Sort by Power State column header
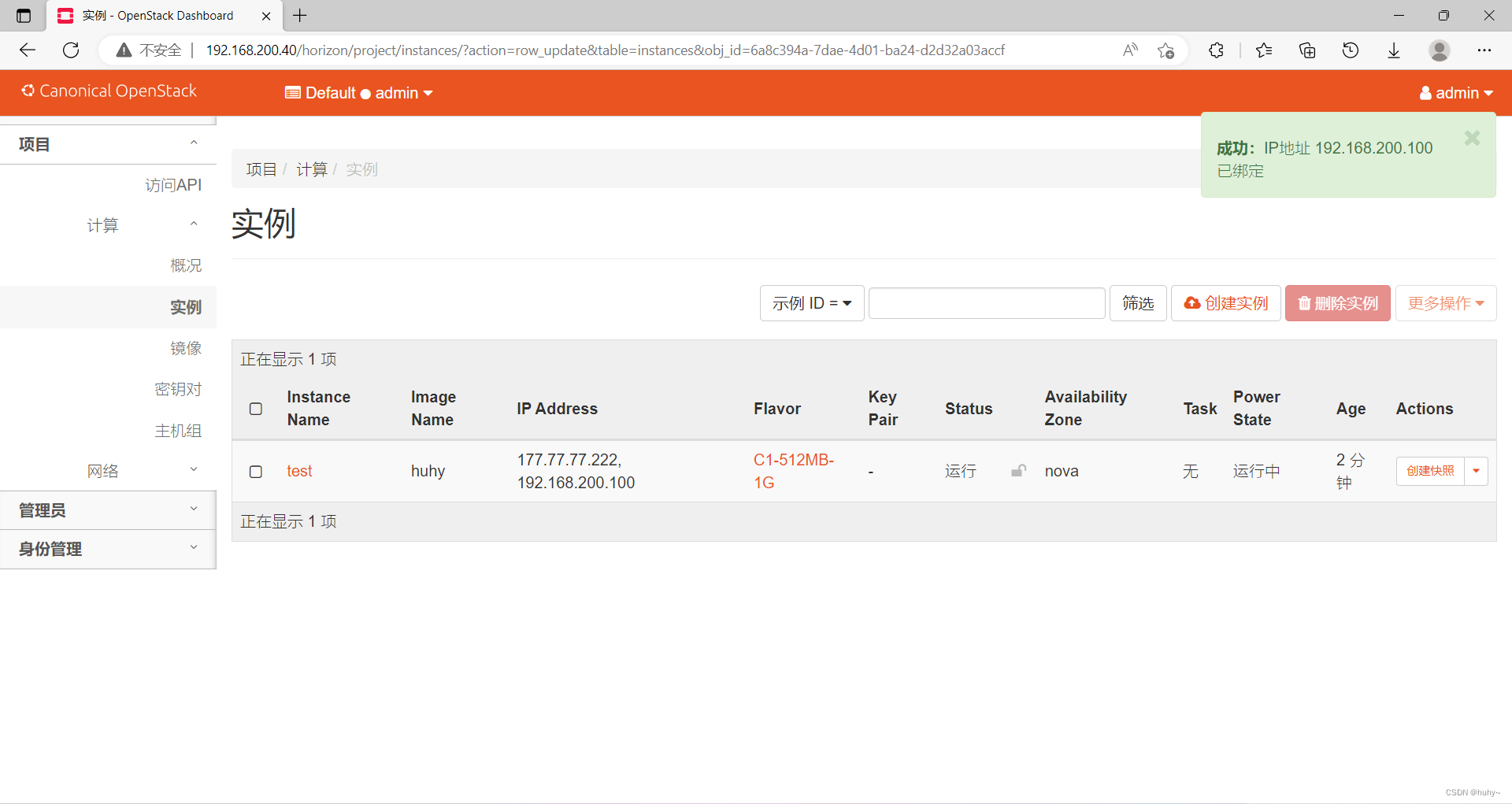1512x804 pixels. 1257,408
